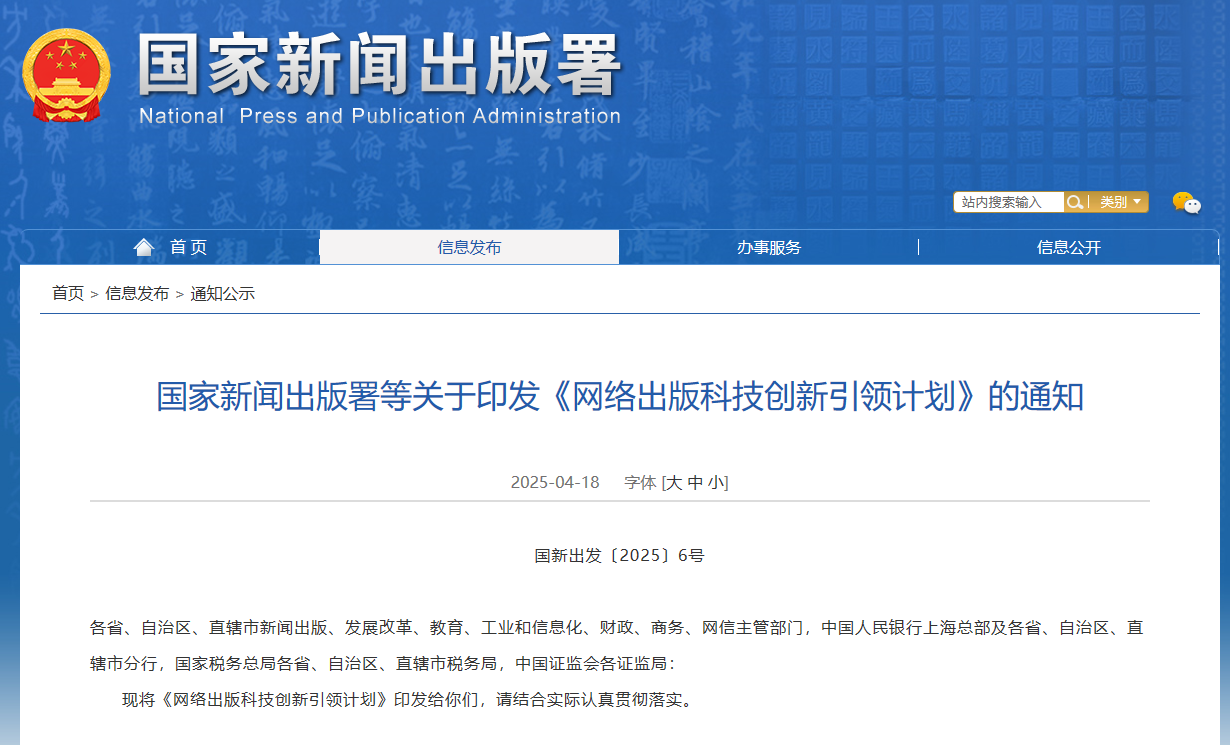Open the WeChat chat bubble icon

point(1186,203)
